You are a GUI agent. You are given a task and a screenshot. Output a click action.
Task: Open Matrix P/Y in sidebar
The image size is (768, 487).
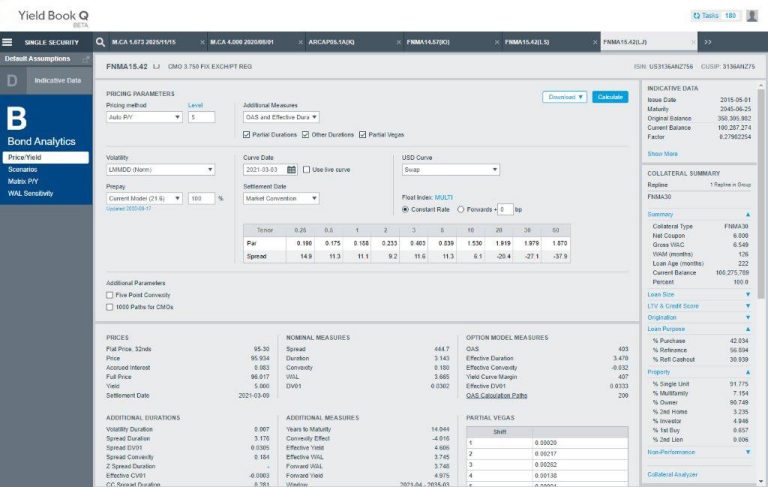pos(23,181)
